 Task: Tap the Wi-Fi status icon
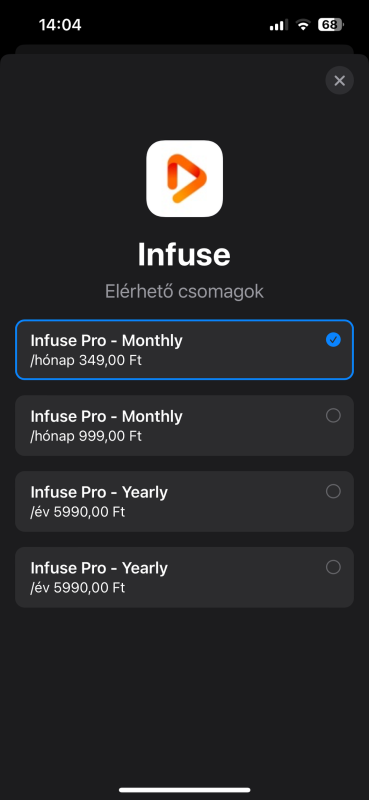[x=303, y=24]
